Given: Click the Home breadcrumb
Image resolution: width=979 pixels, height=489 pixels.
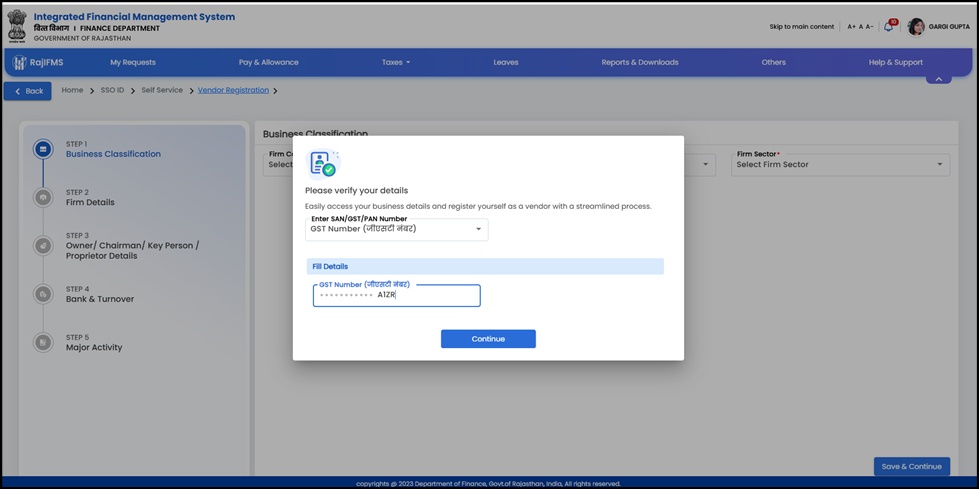Looking at the screenshot, I should (x=72, y=91).
